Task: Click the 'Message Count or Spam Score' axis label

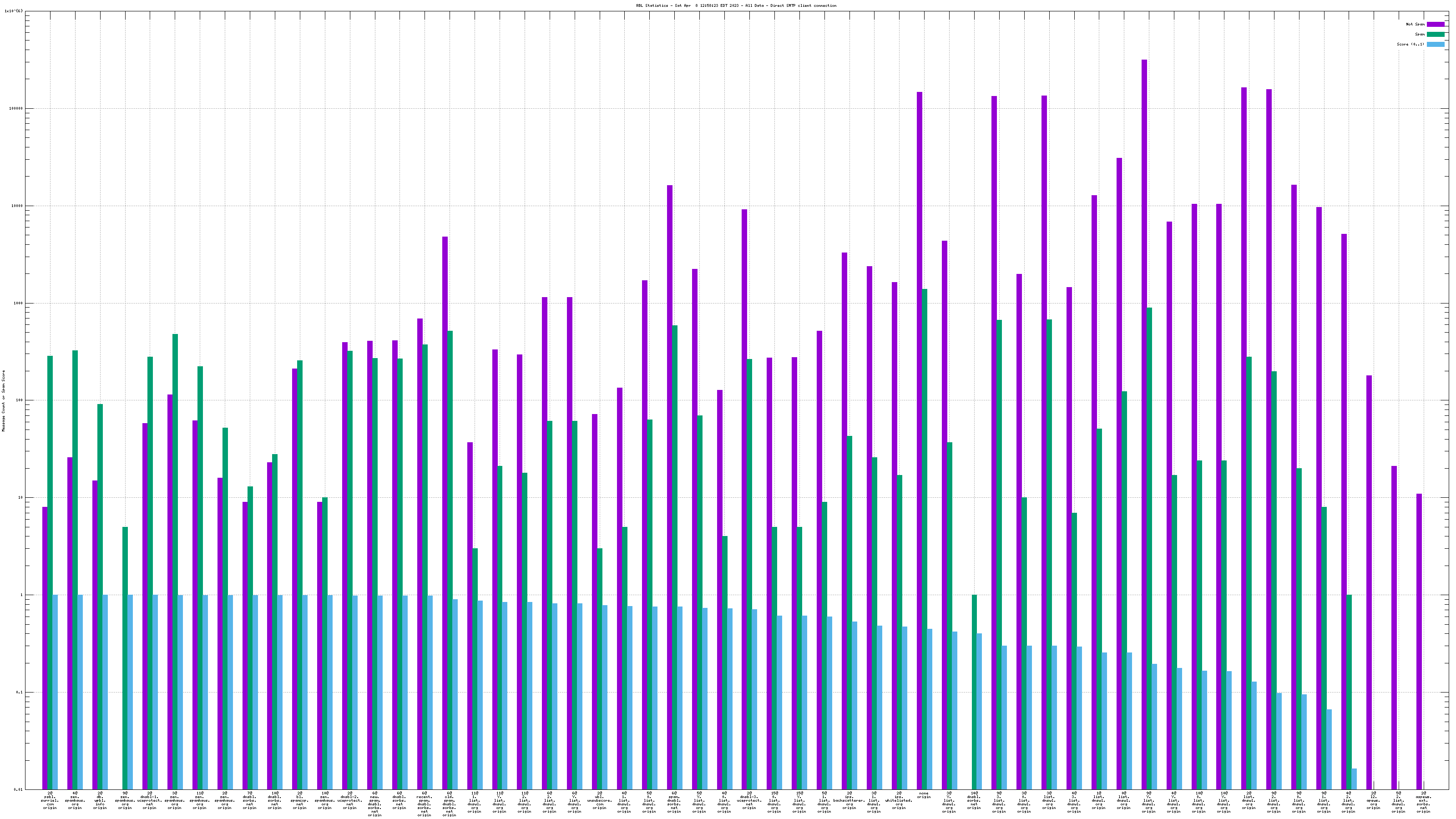Action: tap(3, 401)
